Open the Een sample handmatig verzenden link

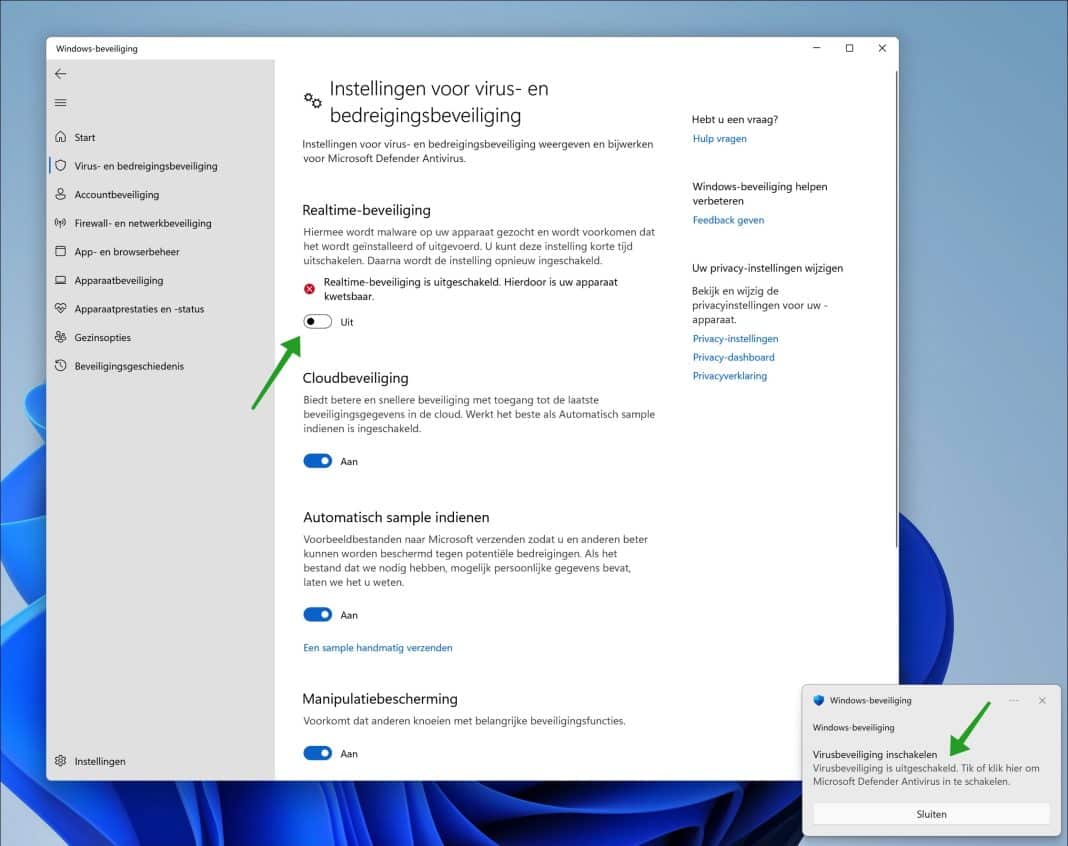[378, 647]
